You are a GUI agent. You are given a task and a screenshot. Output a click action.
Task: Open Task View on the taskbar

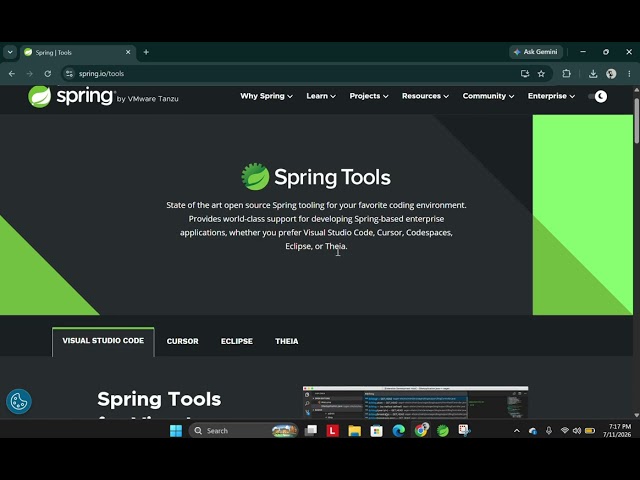(x=311, y=431)
